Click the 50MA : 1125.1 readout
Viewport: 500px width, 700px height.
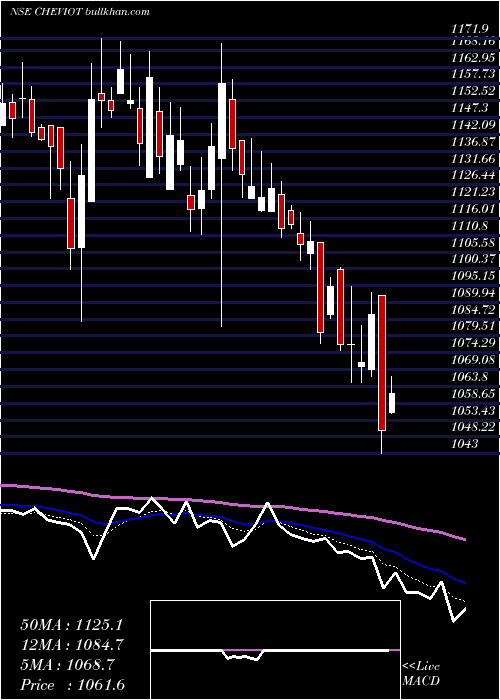pos(71,625)
